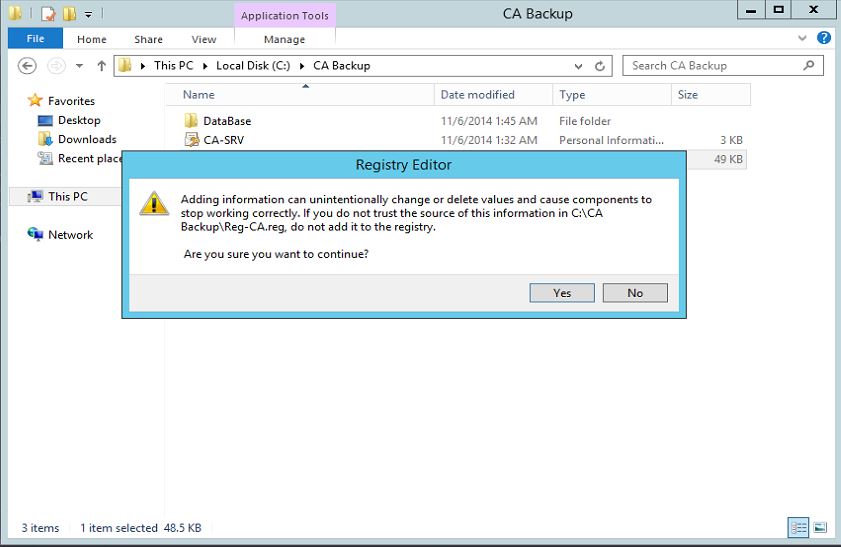This screenshot has width=841, height=547.
Task: Select Network in navigation pane
Action: [70, 235]
